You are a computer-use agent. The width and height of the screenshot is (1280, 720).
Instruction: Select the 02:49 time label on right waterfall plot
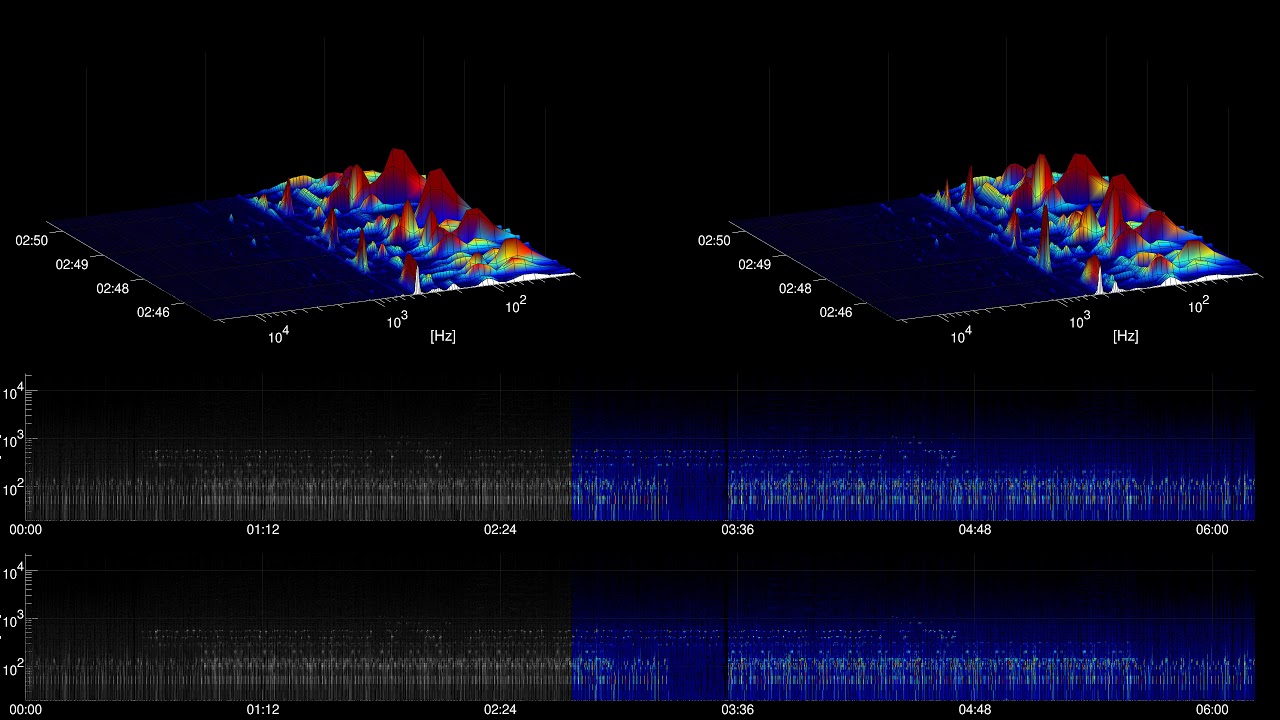[x=754, y=264]
